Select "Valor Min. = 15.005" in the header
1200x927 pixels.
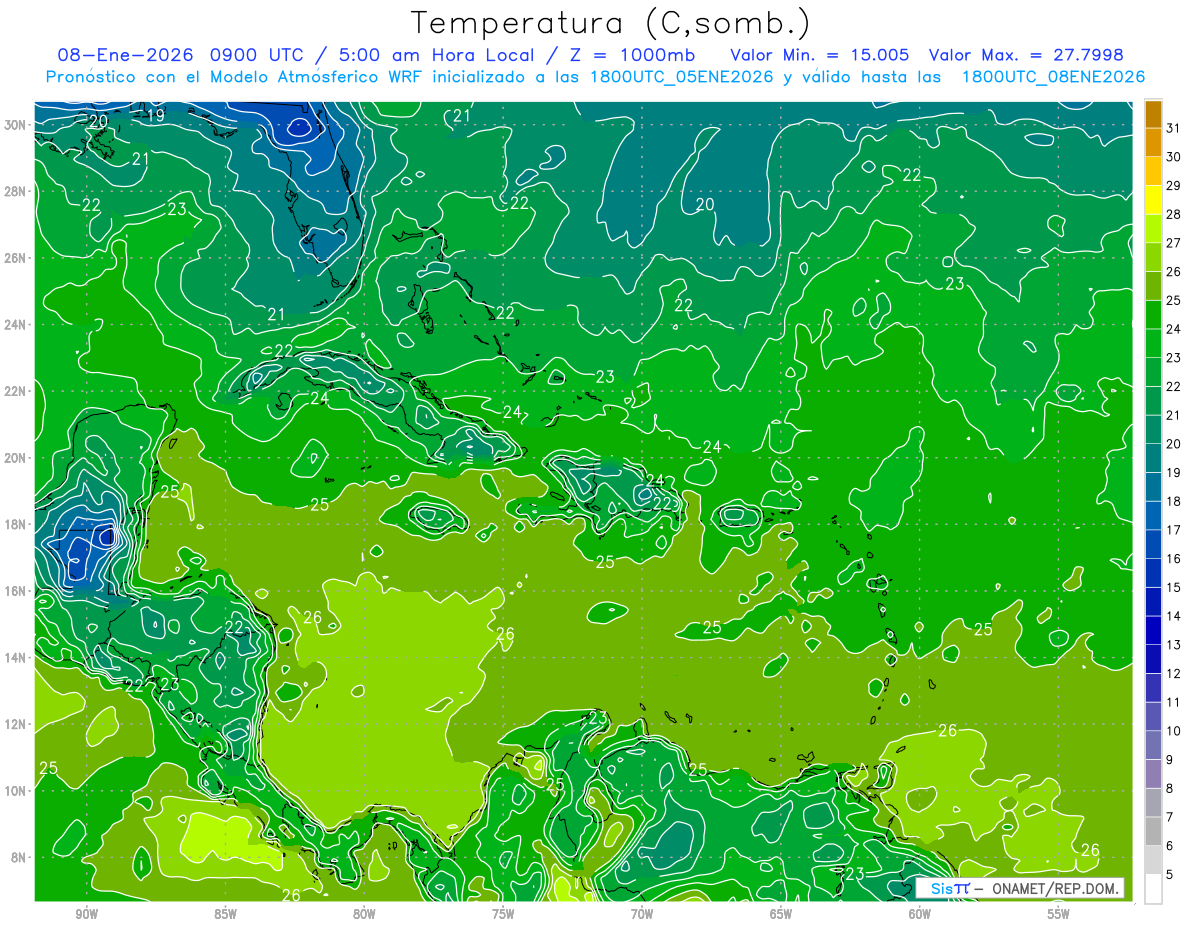pyautogui.click(x=820, y=54)
